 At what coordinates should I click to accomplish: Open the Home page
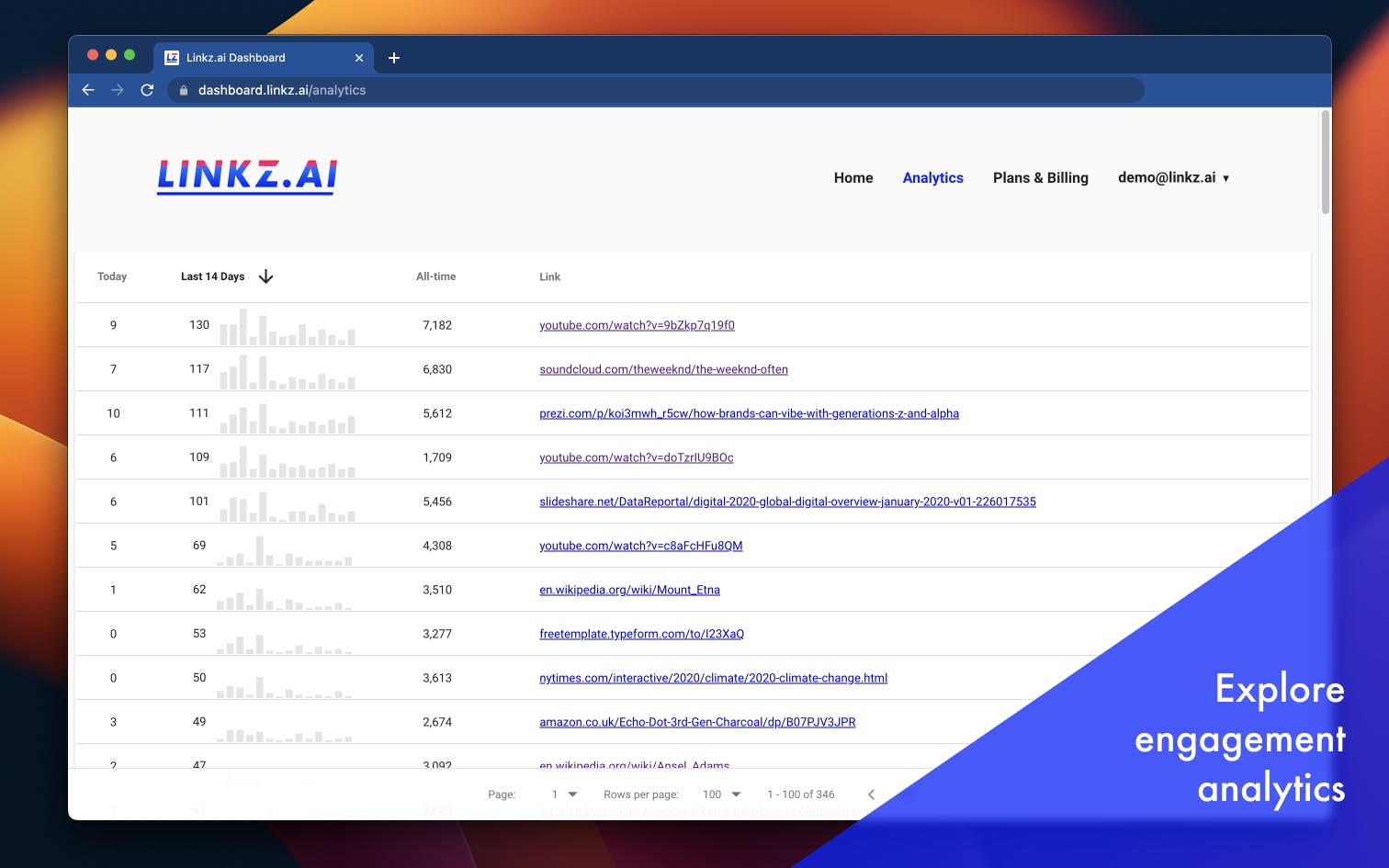(853, 178)
